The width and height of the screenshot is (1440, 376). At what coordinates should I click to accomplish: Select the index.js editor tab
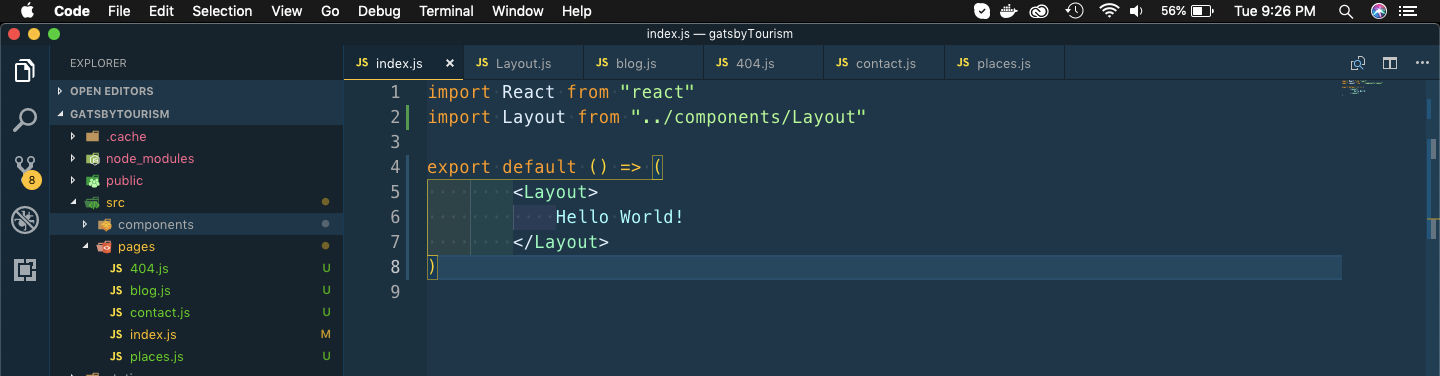[x=403, y=63]
